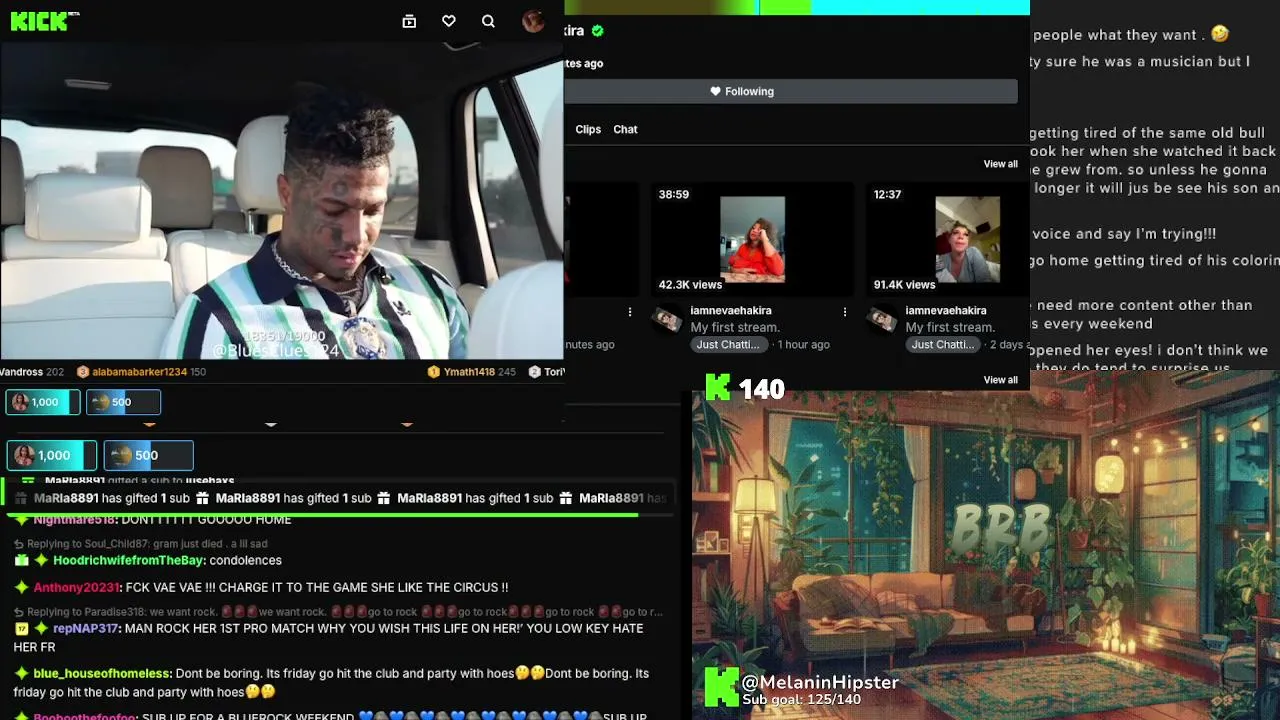
Task: Open options menu for the 38:59 video
Action: (x=845, y=312)
